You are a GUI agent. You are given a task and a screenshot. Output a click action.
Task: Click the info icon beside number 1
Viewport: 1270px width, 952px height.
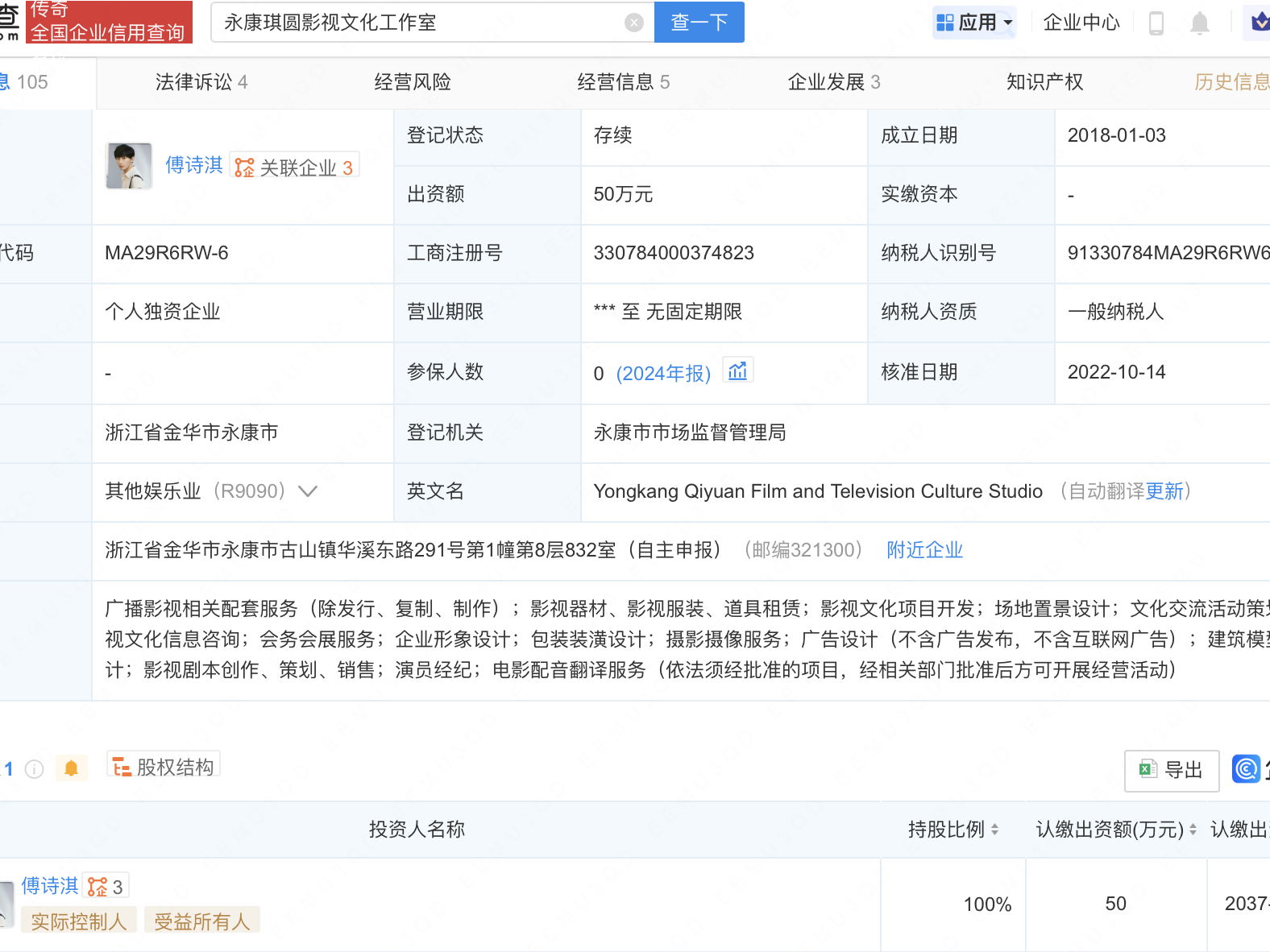tap(34, 769)
